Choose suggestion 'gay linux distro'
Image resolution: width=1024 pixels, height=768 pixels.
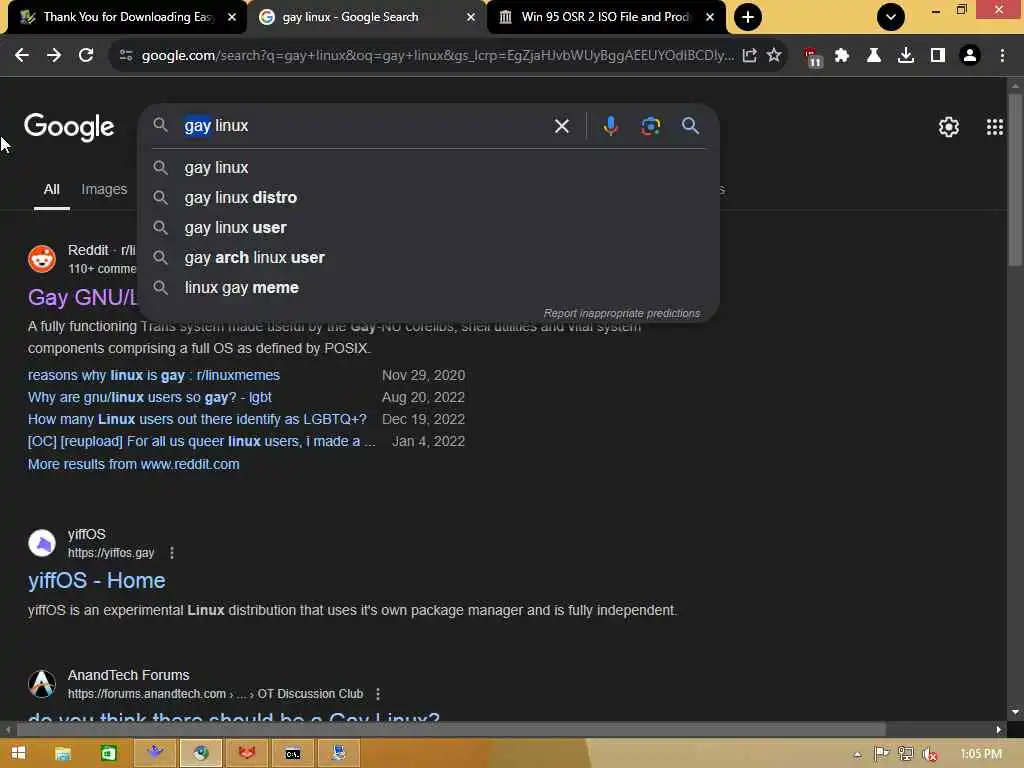429,197
